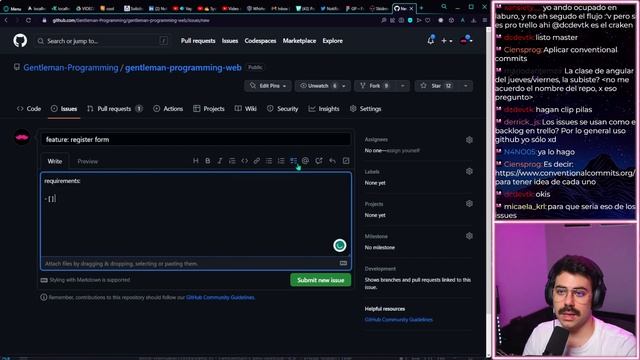
Task: Open GitHub Community Guidelines link below editor
Action: tap(220, 298)
